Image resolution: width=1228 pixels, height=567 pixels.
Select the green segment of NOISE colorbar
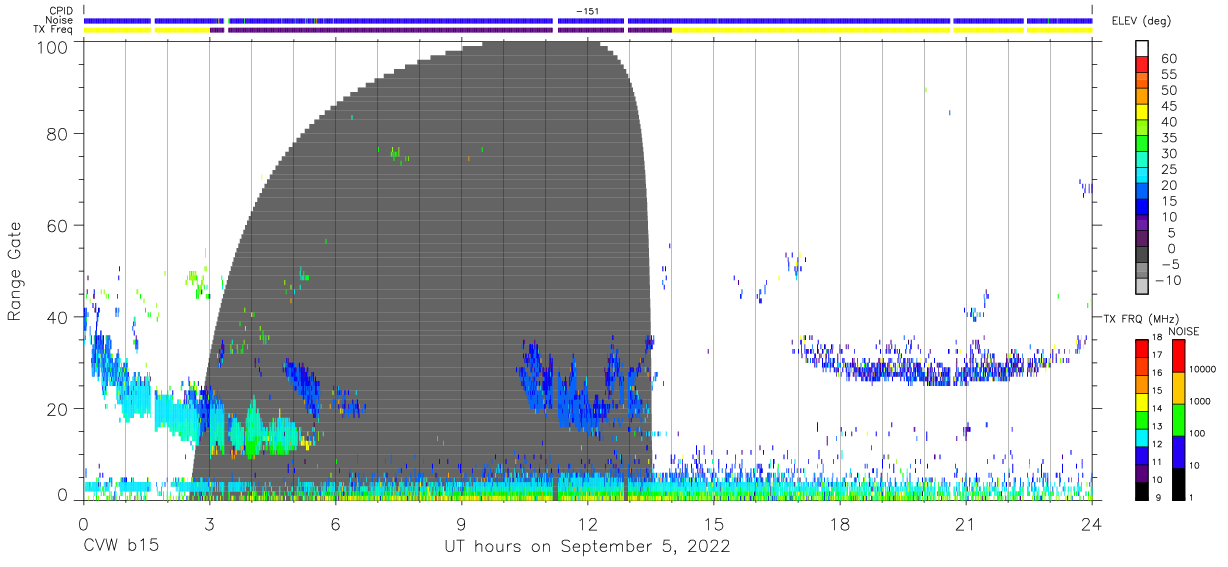[1178, 420]
